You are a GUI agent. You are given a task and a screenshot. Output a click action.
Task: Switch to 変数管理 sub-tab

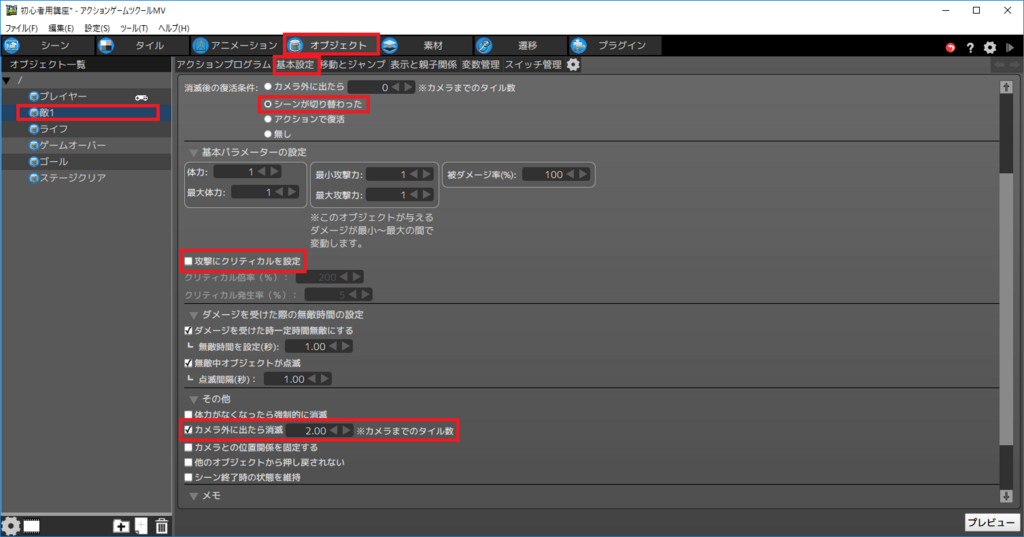click(x=481, y=65)
